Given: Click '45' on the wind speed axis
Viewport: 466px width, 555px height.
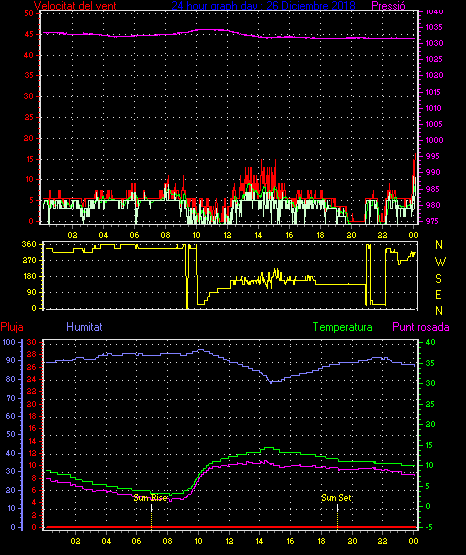Looking at the screenshot, I should coord(29,34).
